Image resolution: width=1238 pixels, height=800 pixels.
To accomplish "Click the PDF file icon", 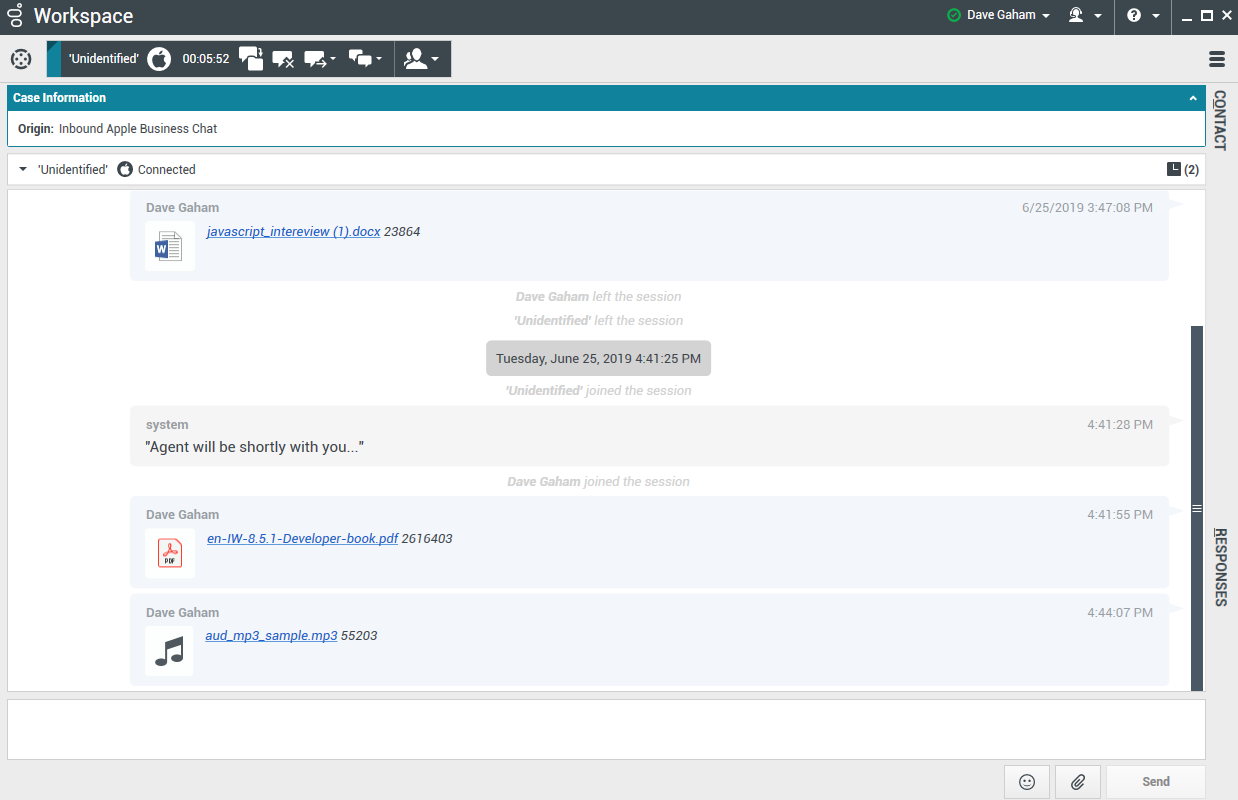I will pos(169,553).
